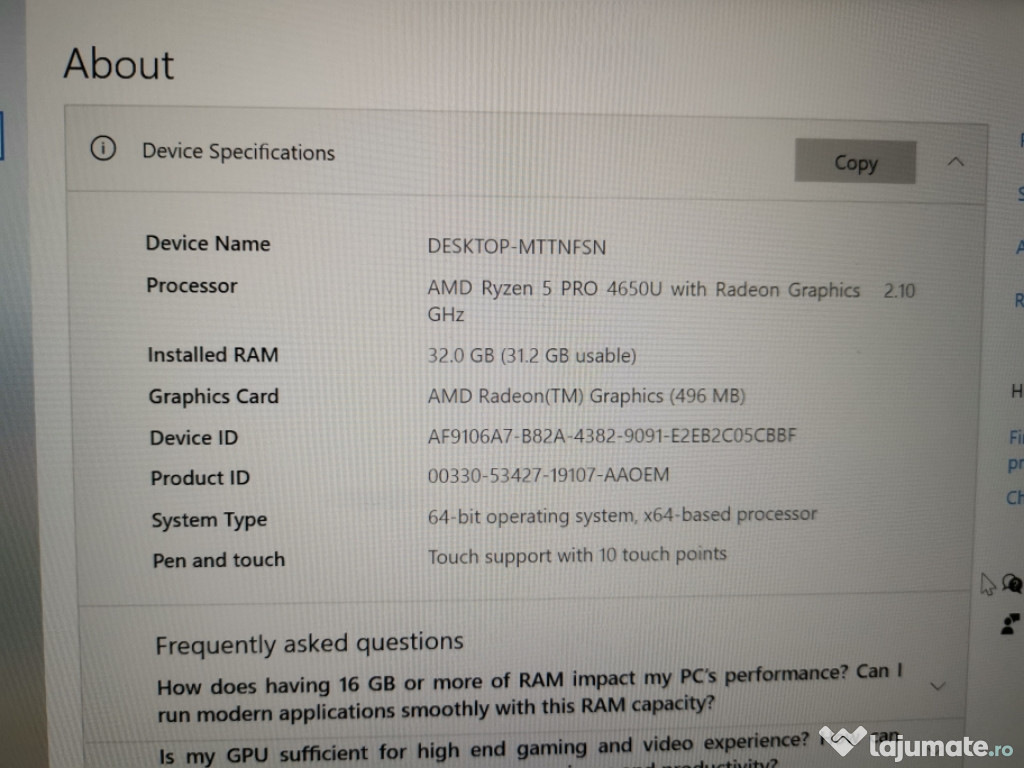Click the AMD Radeon Graphics card value
Viewport: 1024px width, 768px height.
(x=586, y=396)
